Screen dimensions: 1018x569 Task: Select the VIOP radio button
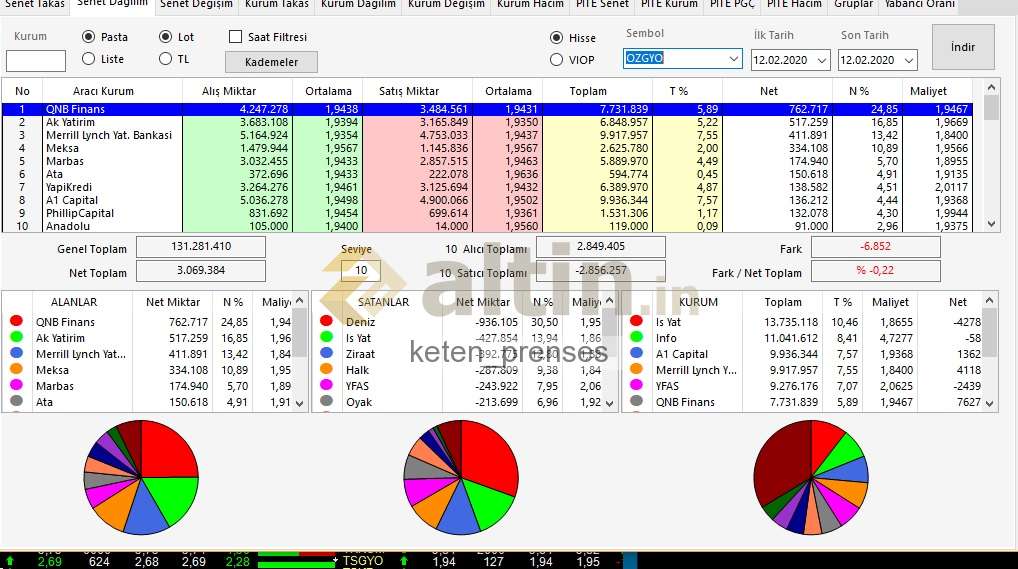pyautogui.click(x=556, y=60)
